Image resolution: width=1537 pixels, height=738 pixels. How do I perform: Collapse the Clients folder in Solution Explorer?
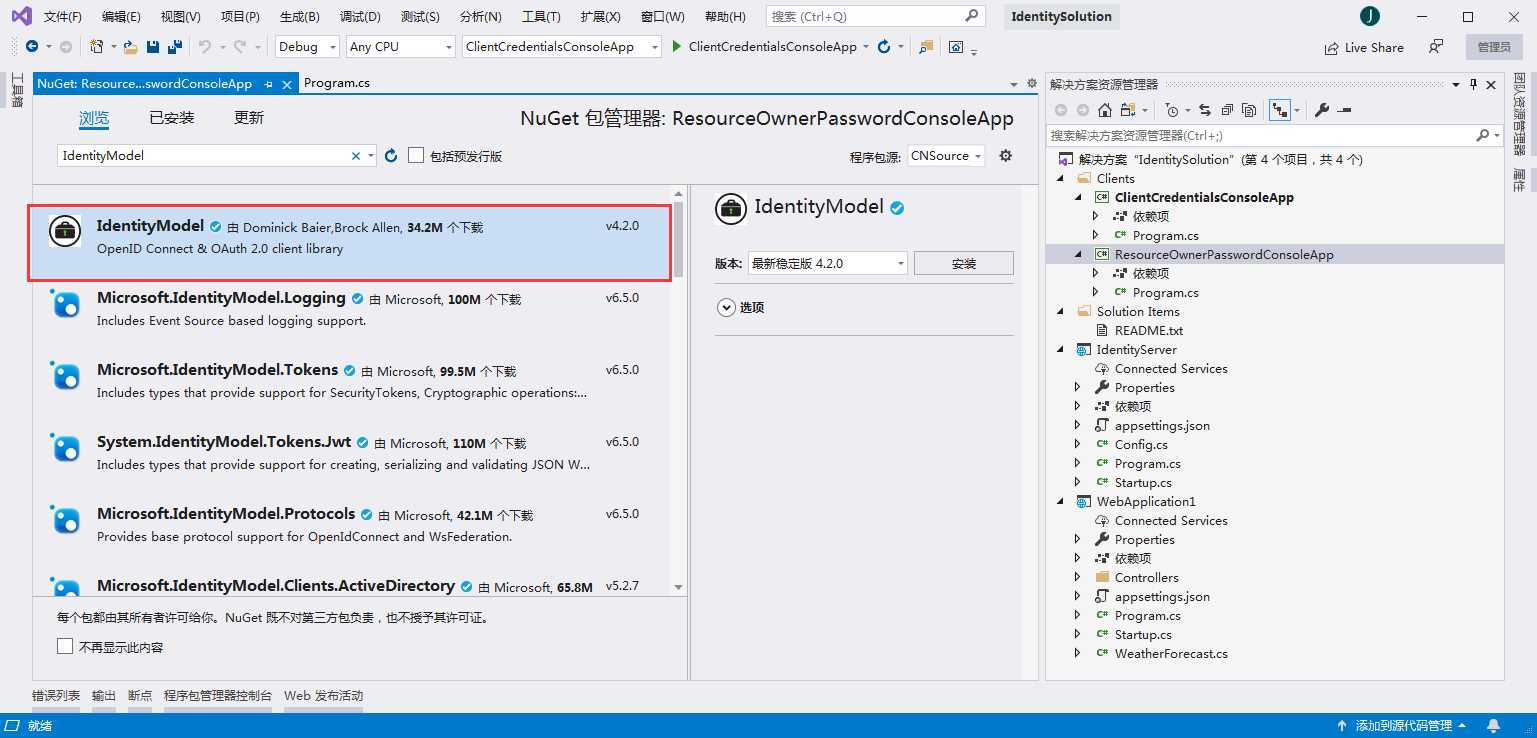coord(1061,178)
